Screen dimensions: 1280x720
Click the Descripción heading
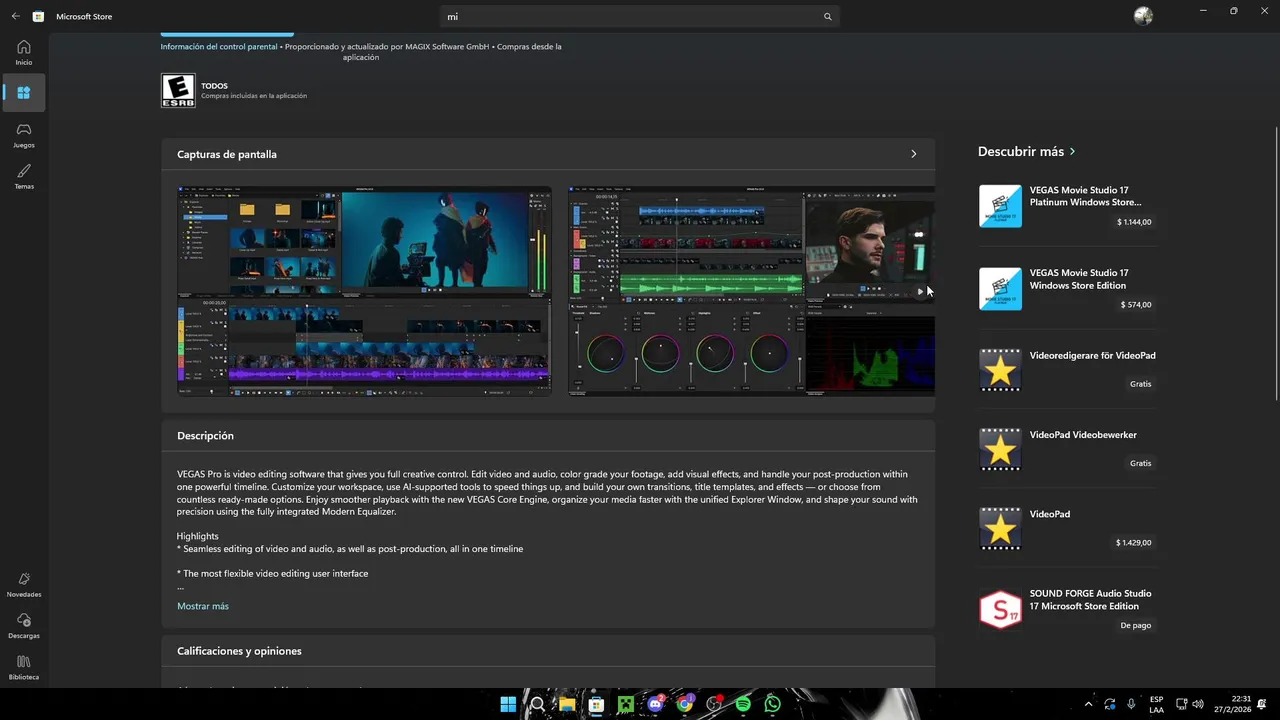(205, 436)
